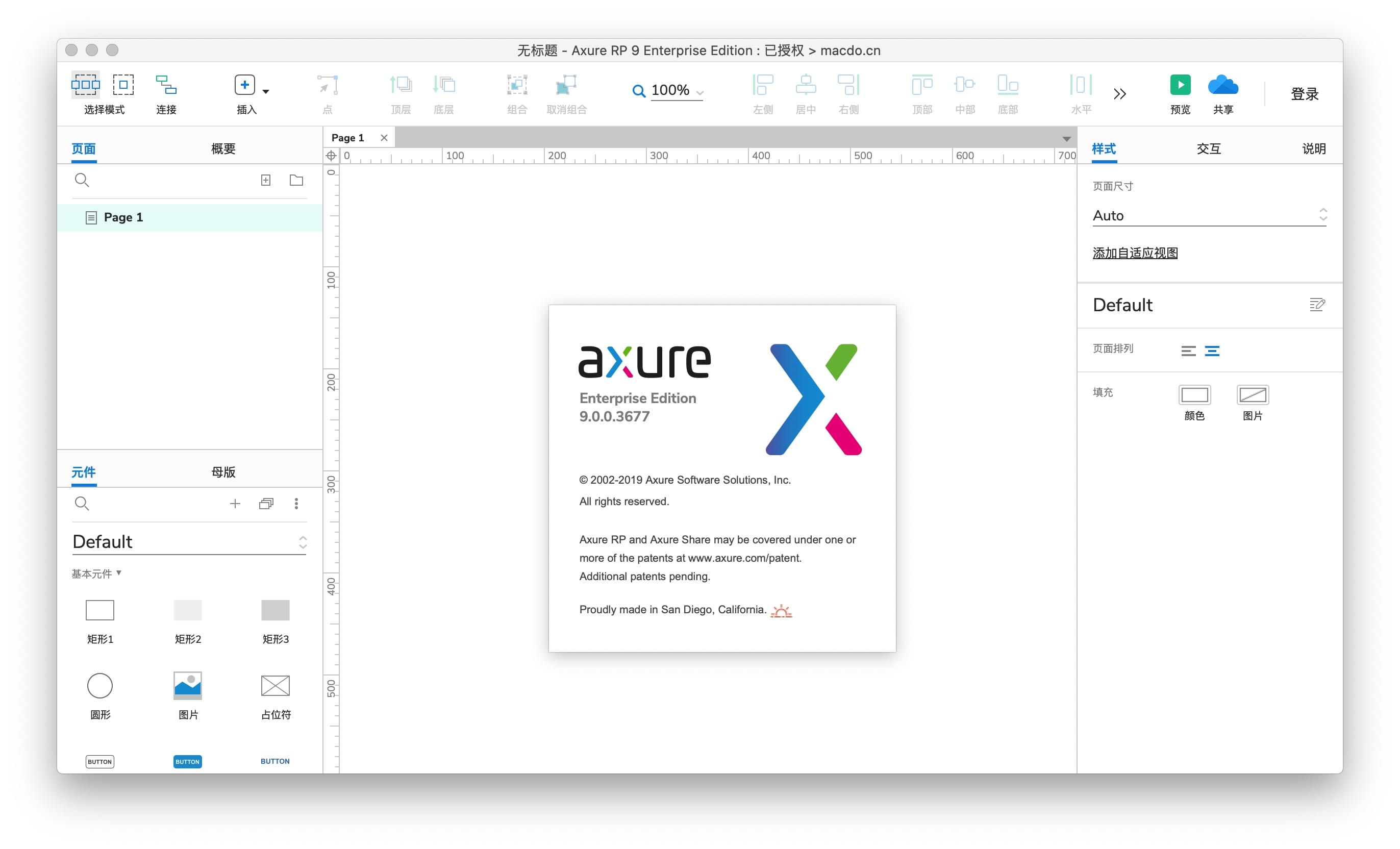Click the library options three-dots icon
The image size is (1400, 849).
click(296, 504)
